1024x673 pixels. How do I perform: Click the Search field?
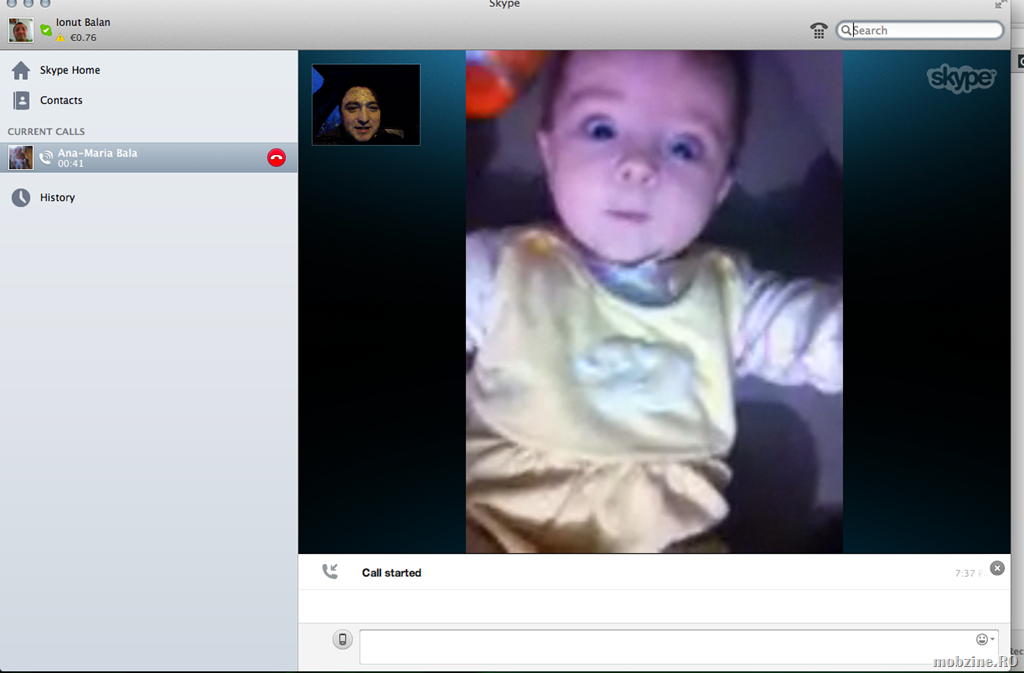[x=920, y=30]
